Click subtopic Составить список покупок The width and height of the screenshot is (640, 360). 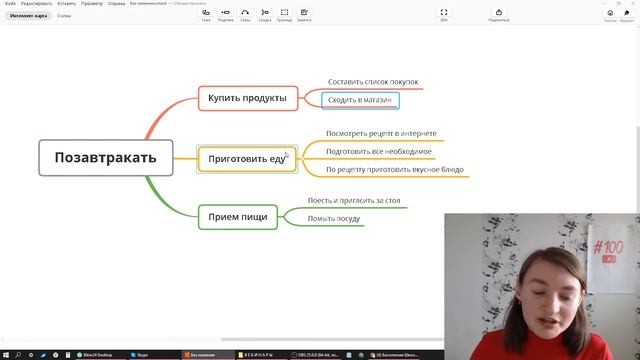click(x=373, y=82)
